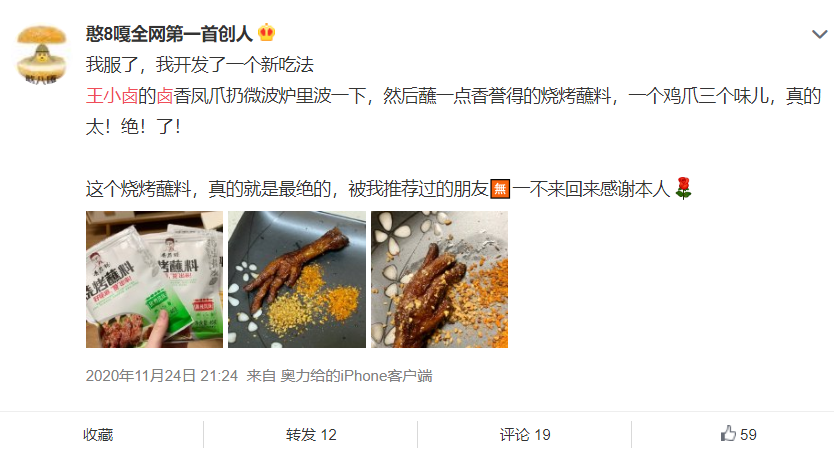The width and height of the screenshot is (834, 449).
Task: Click the like count 59
Action: [x=748, y=435]
